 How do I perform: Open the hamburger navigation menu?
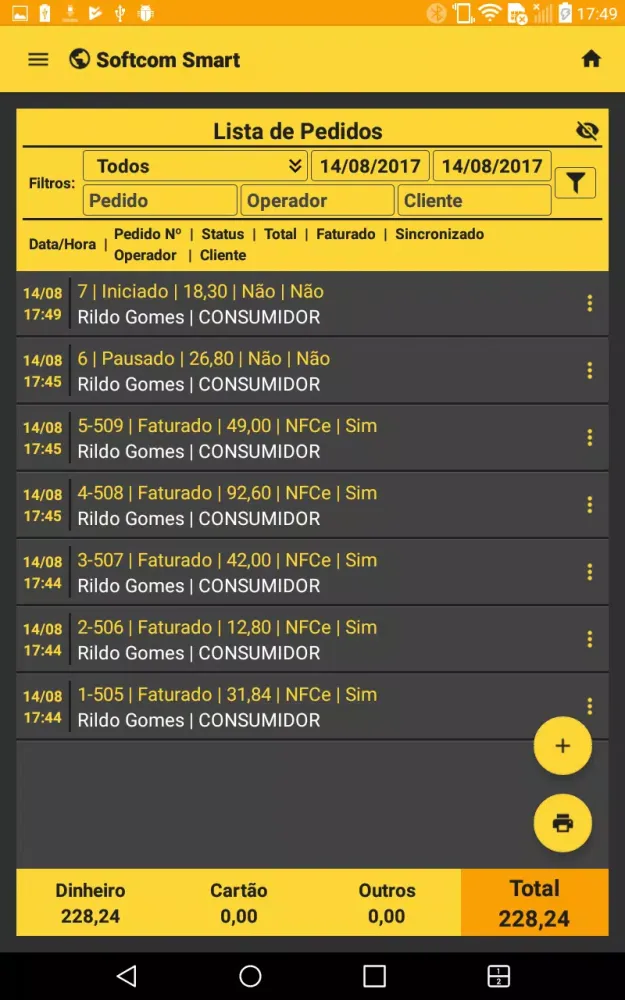[x=38, y=60]
